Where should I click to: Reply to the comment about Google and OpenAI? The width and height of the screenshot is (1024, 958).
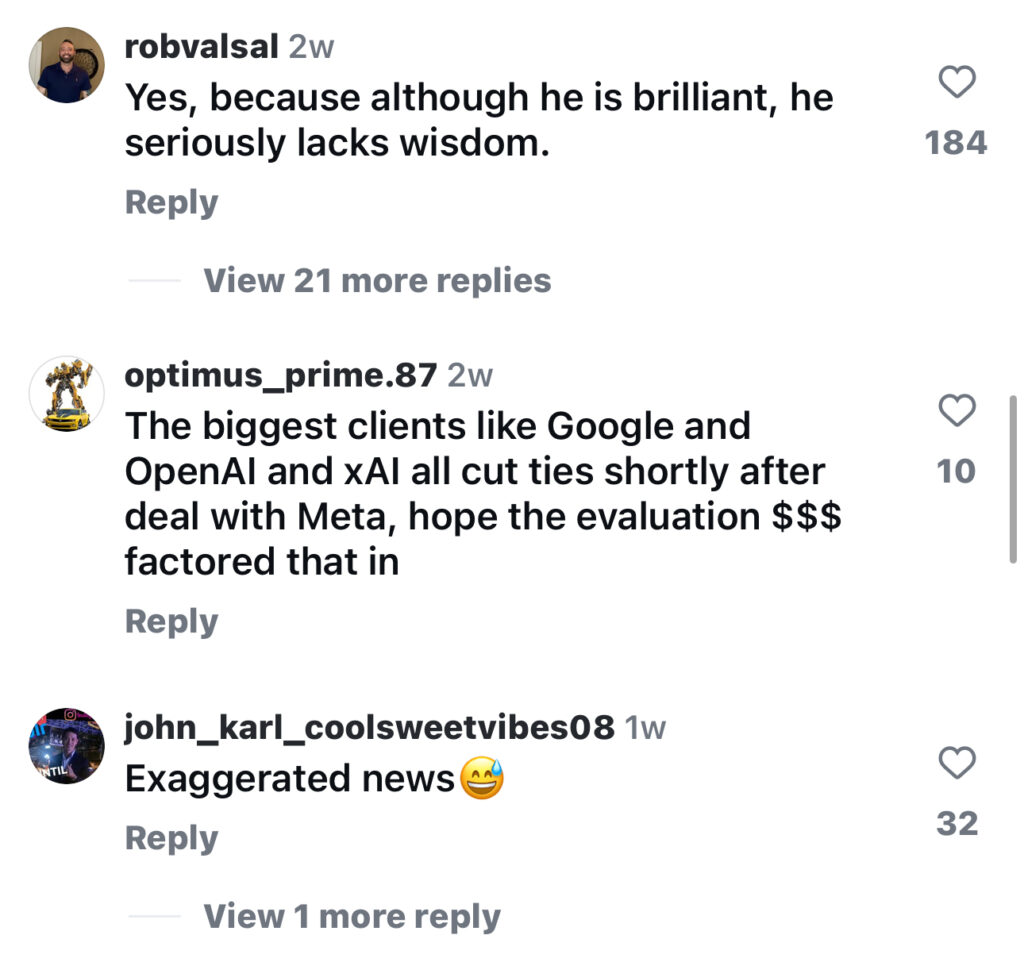(x=171, y=622)
